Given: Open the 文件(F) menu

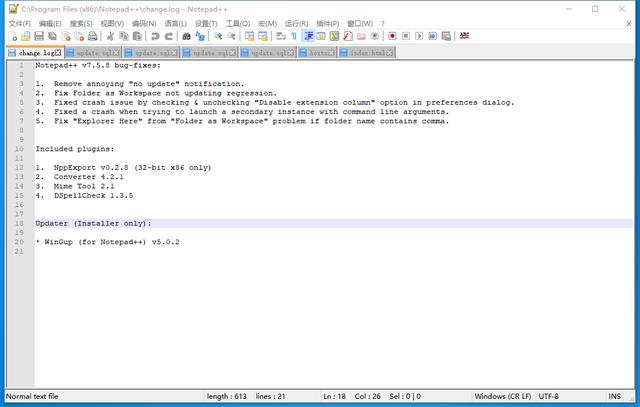Looking at the screenshot, I should pos(20,24).
